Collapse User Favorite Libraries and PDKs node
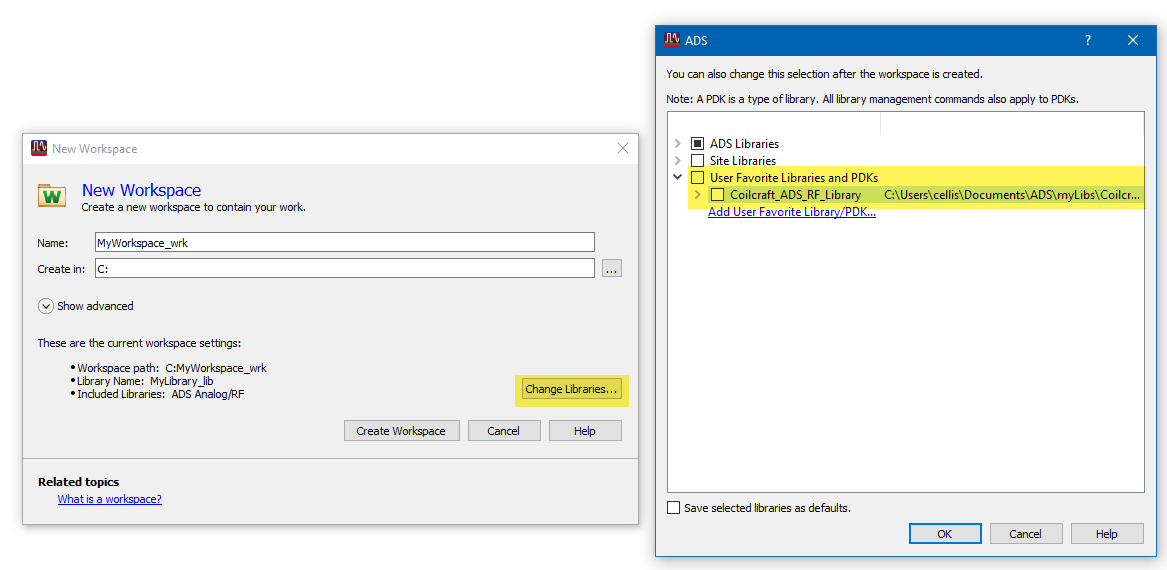Screen dimensions: 1167x570 pyautogui.click(x=677, y=177)
